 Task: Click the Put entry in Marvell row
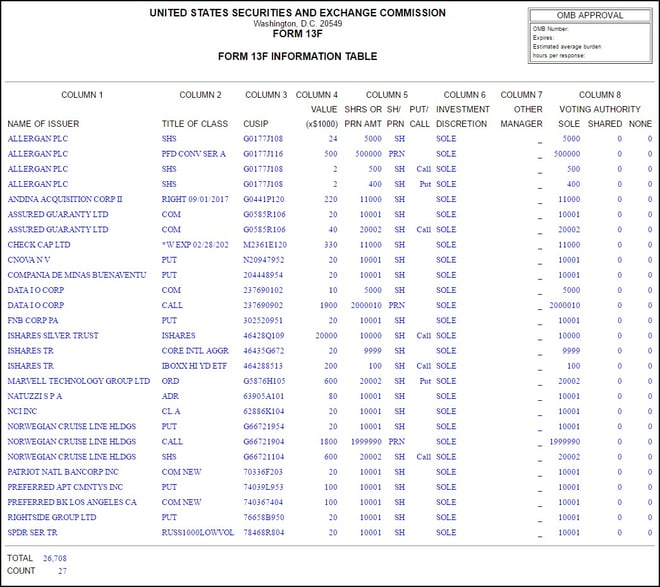(425, 381)
